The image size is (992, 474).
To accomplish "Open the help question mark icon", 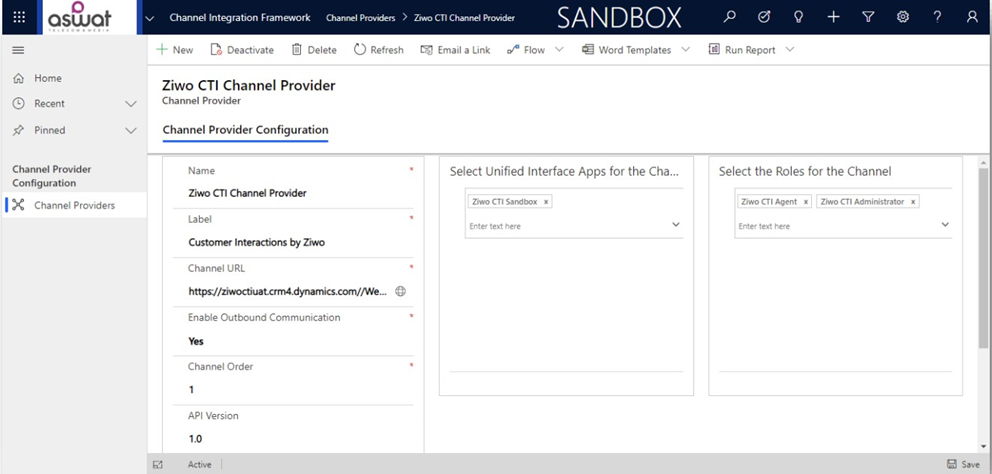I will (938, 17).
